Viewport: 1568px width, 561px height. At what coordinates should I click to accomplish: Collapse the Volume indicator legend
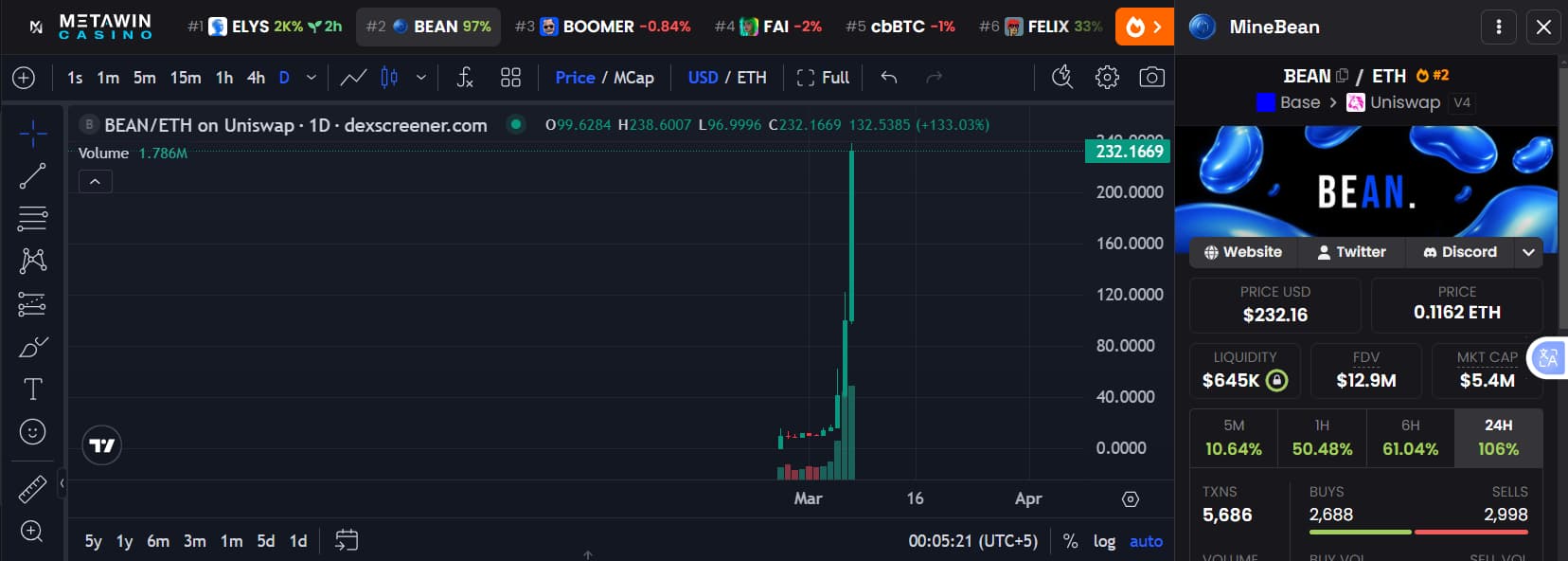96,181
